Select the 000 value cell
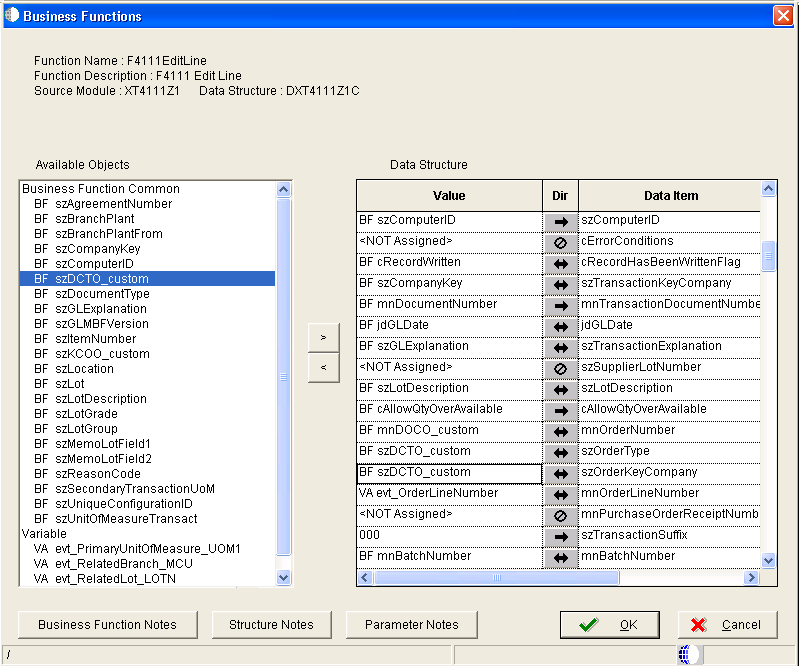799x666 pixels. click(449, 535)
